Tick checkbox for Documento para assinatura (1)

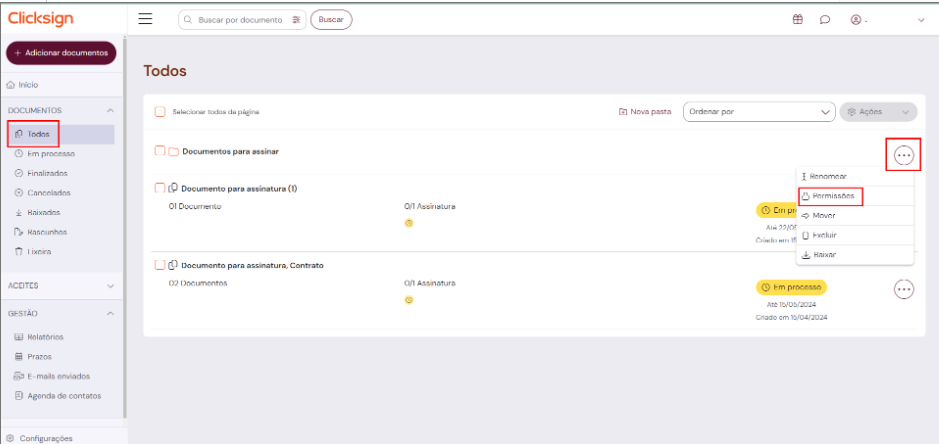159,188
